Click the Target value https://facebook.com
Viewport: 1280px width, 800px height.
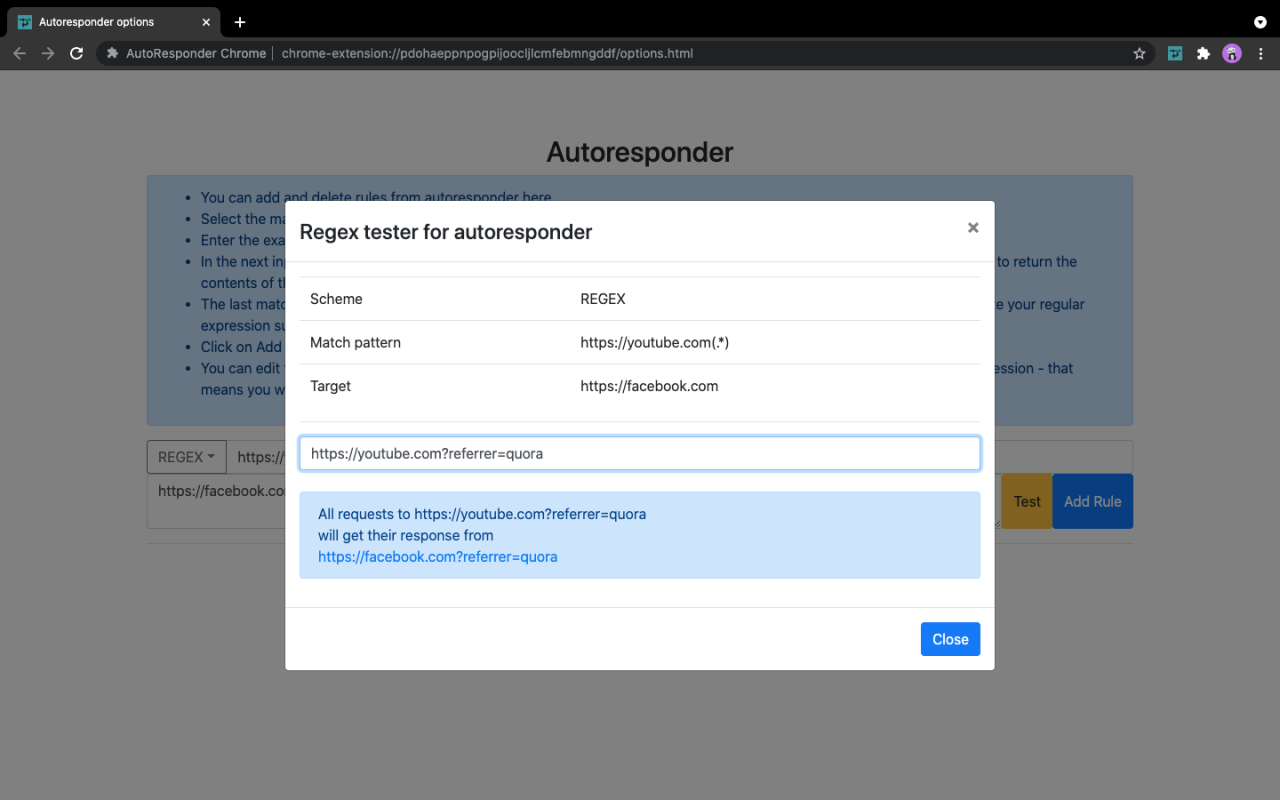click(x=649, y=386)
